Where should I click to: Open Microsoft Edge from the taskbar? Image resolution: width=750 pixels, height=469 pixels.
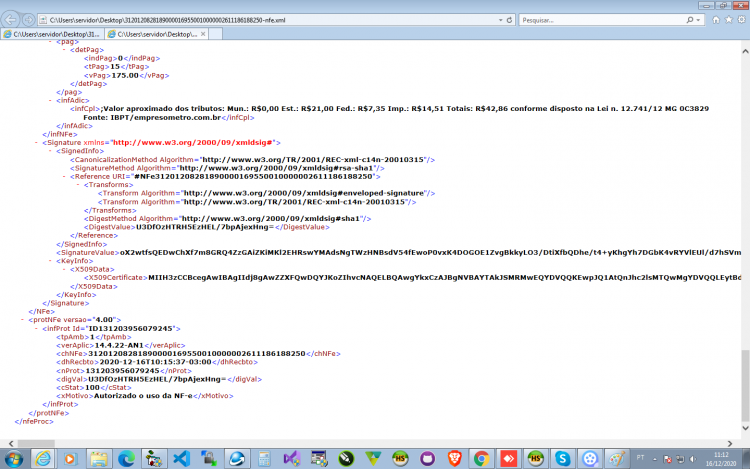(x=127, y=459)
